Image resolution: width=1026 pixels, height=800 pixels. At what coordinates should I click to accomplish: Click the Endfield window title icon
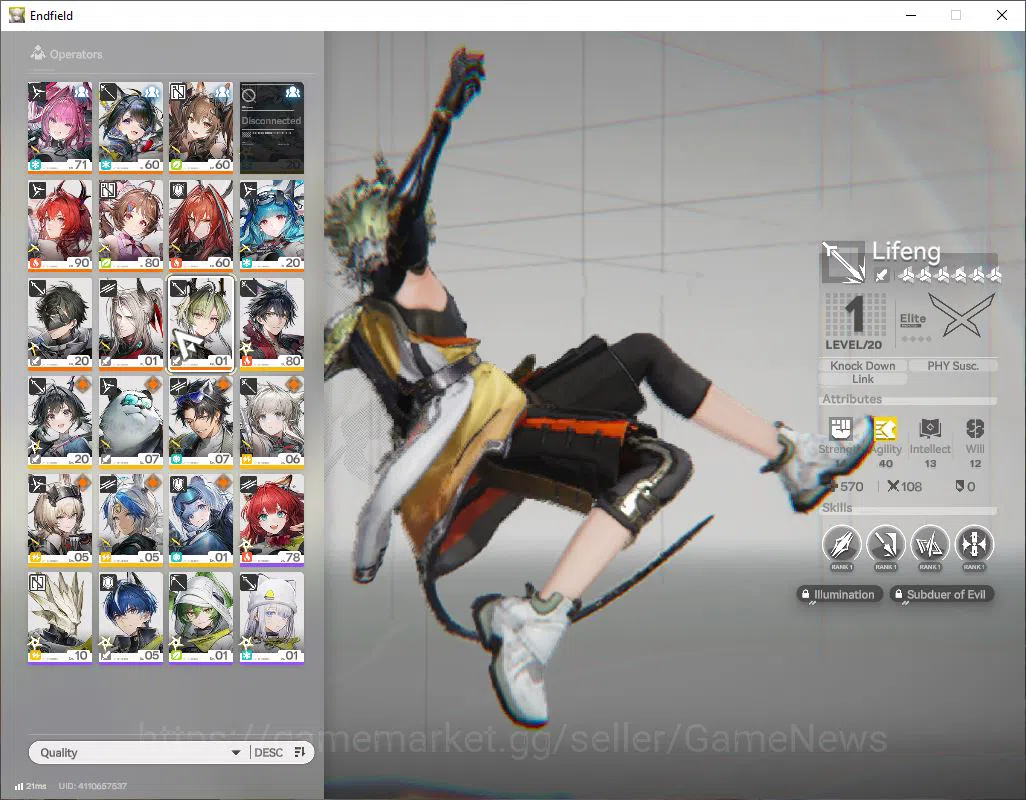tap(16, 15)
